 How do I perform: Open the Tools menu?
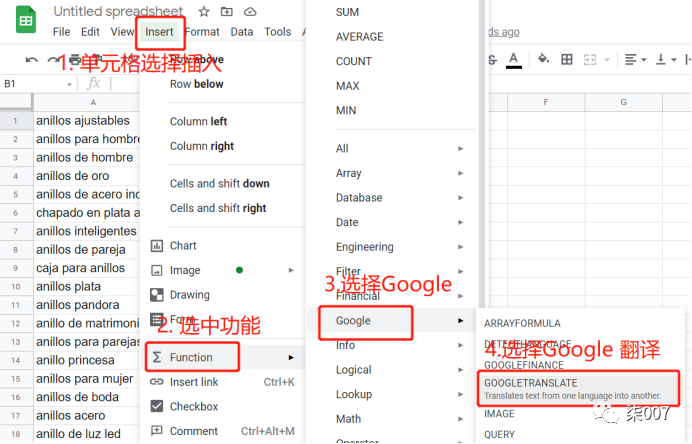(x=278, y=32)
